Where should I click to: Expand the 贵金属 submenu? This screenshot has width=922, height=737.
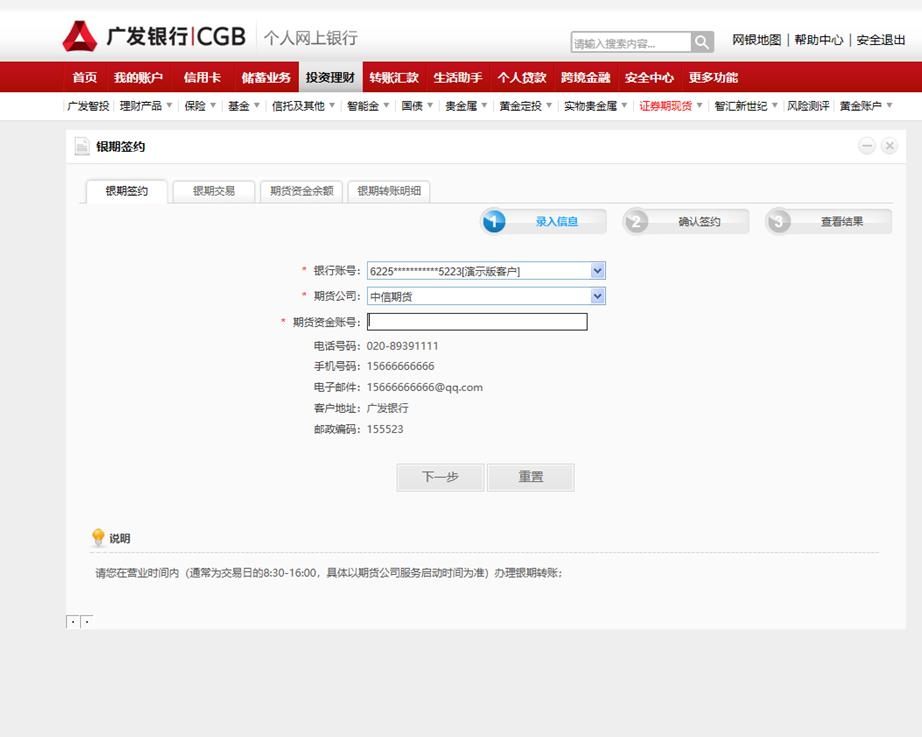pyautogui.click(x=466, y=106)
